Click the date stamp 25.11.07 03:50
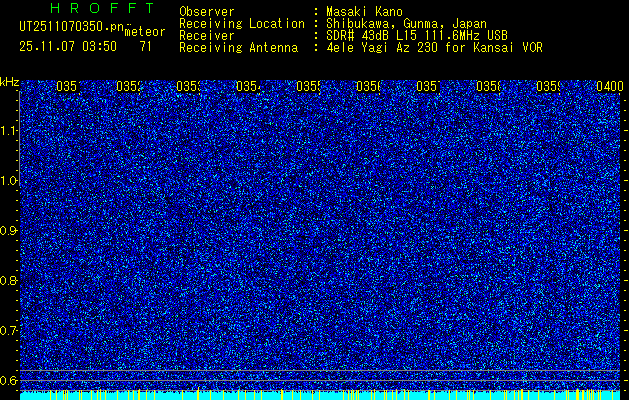Screen dimensions: 629x400 [68, 47]
